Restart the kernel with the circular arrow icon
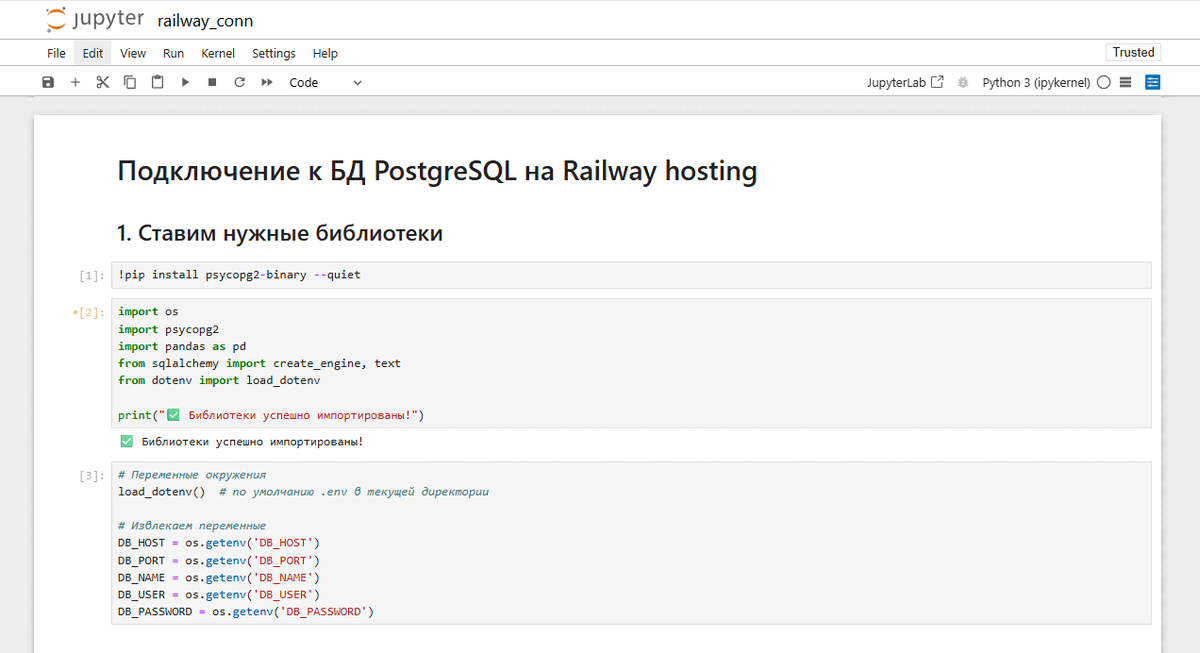 (x=239, y=83)
